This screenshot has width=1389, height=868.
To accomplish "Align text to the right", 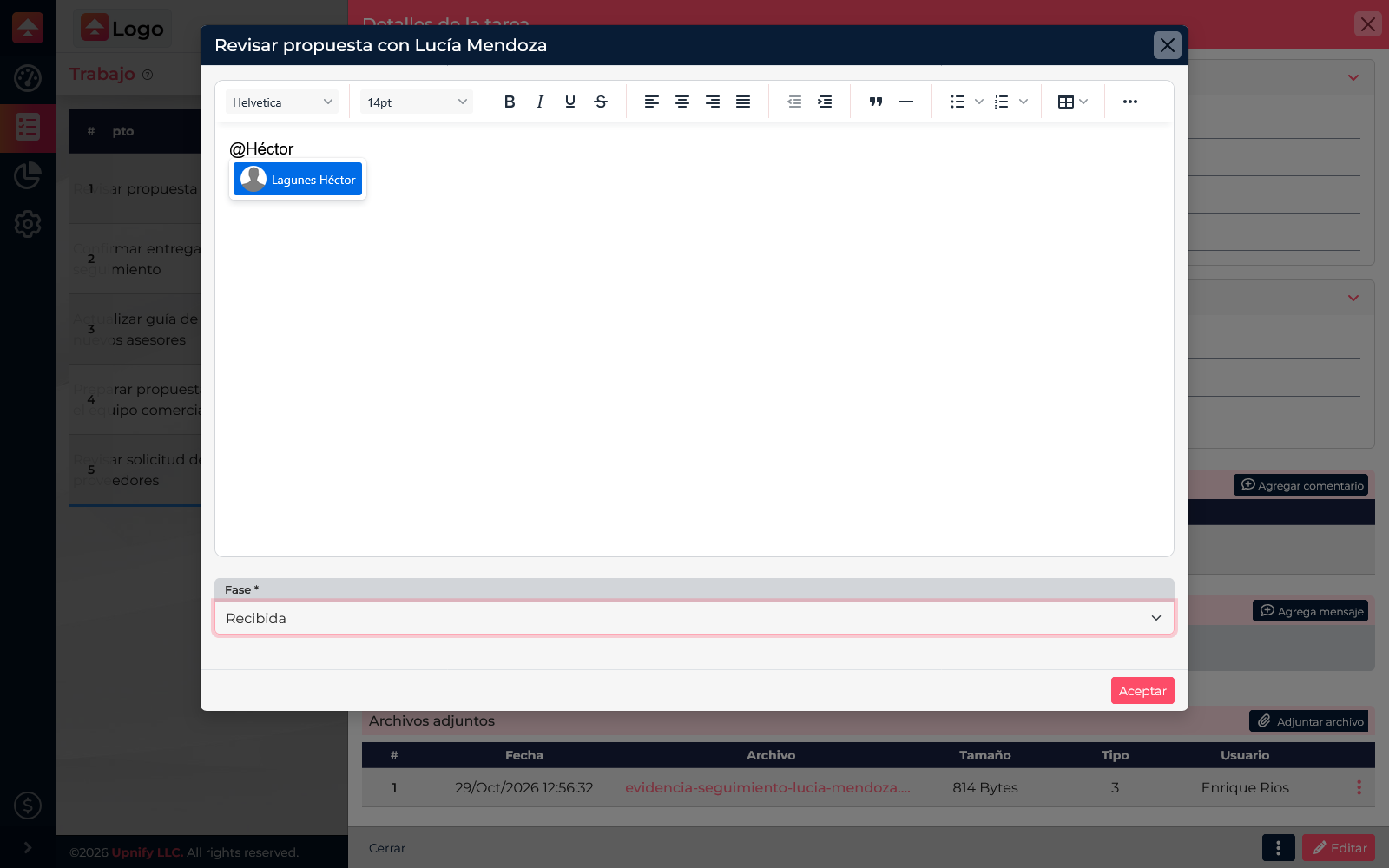I will click(x=713, y=102).
